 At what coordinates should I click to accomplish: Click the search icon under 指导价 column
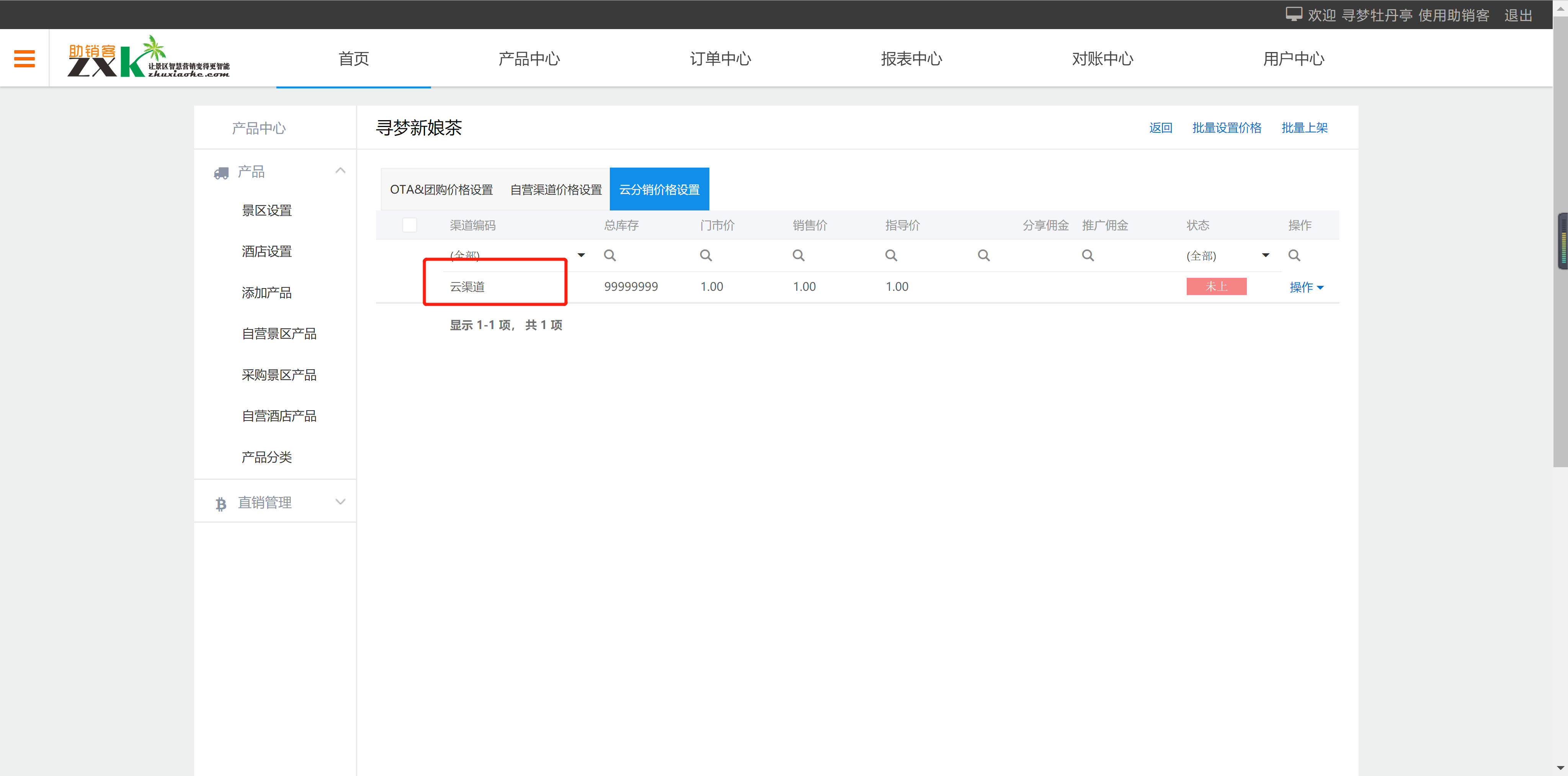tap(890, 256)
